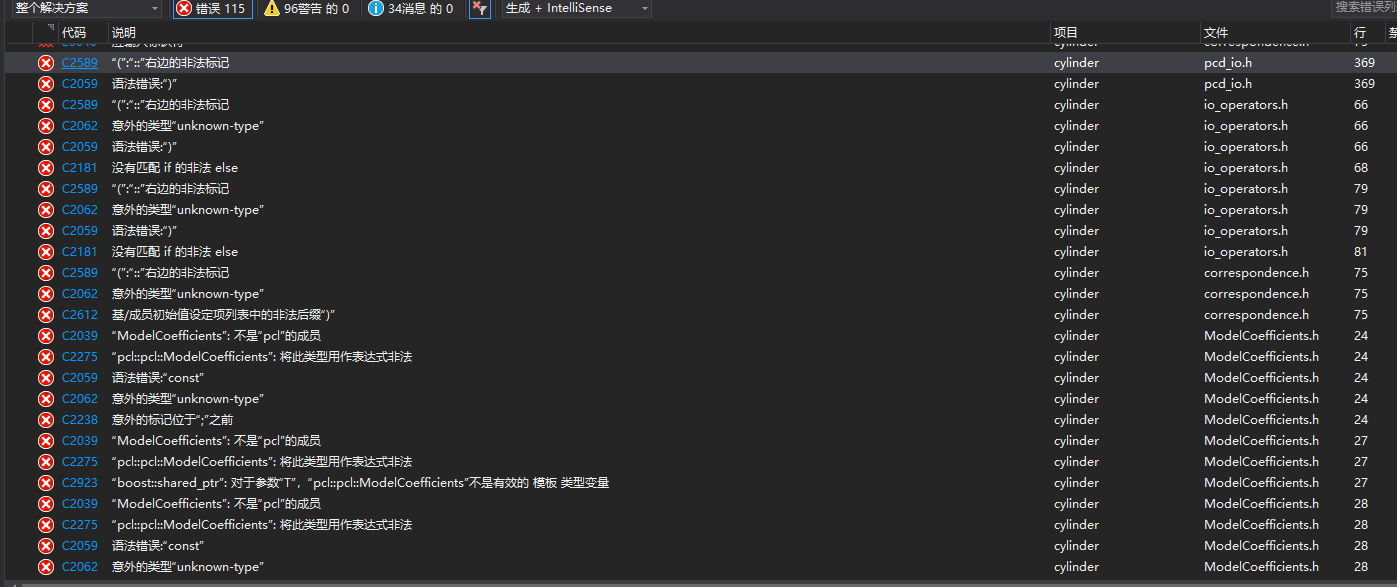Click error icon of C2275 line 27 row
Viewport: 1397px width, 587px height.
pos(46,462)
